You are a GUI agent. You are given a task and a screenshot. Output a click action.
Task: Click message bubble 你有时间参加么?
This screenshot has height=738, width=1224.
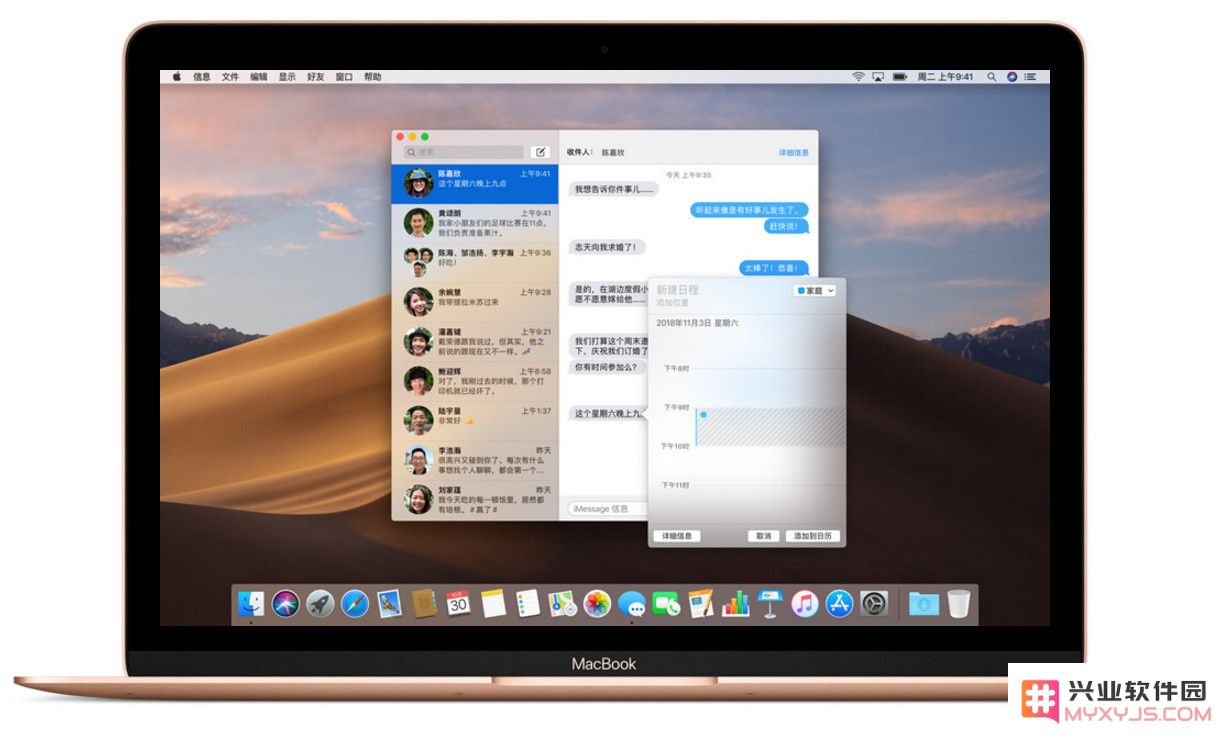click(x=607, y=367)
